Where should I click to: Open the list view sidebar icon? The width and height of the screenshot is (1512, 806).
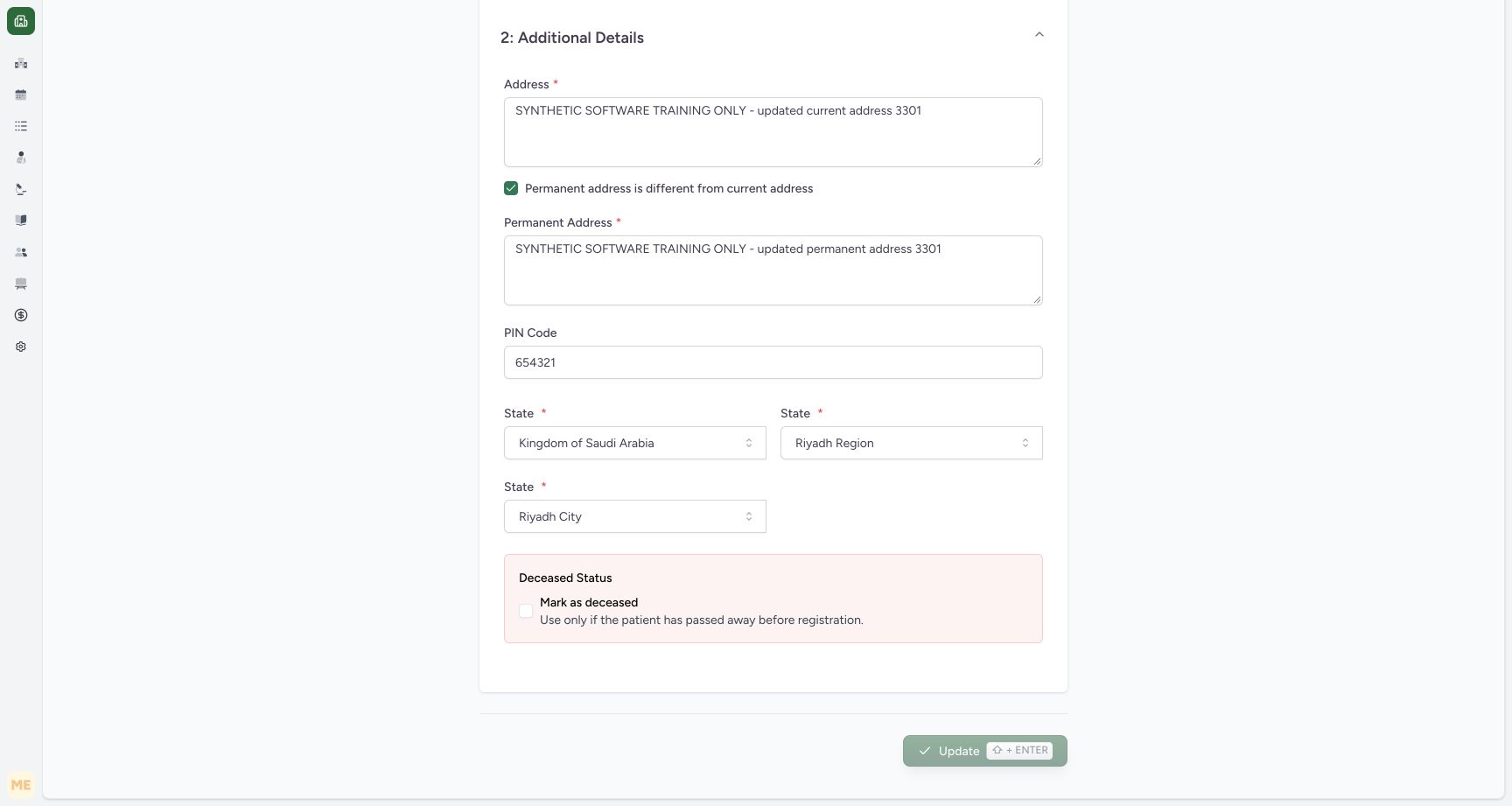(21, 126)
